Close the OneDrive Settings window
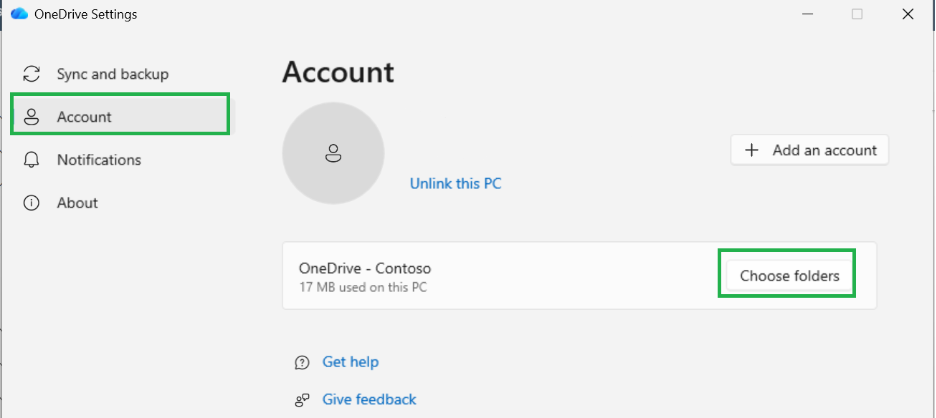The image size is (936, 418). pos(908,14)
